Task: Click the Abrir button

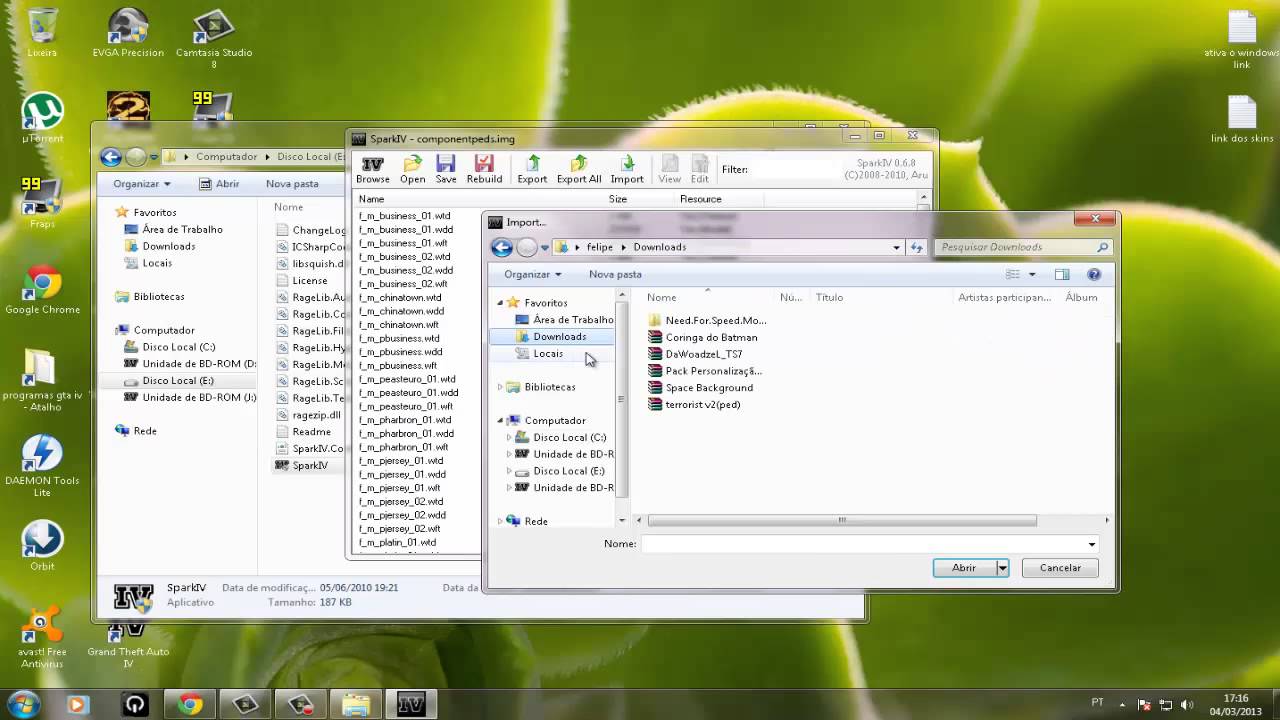Action: coord(964,568)
